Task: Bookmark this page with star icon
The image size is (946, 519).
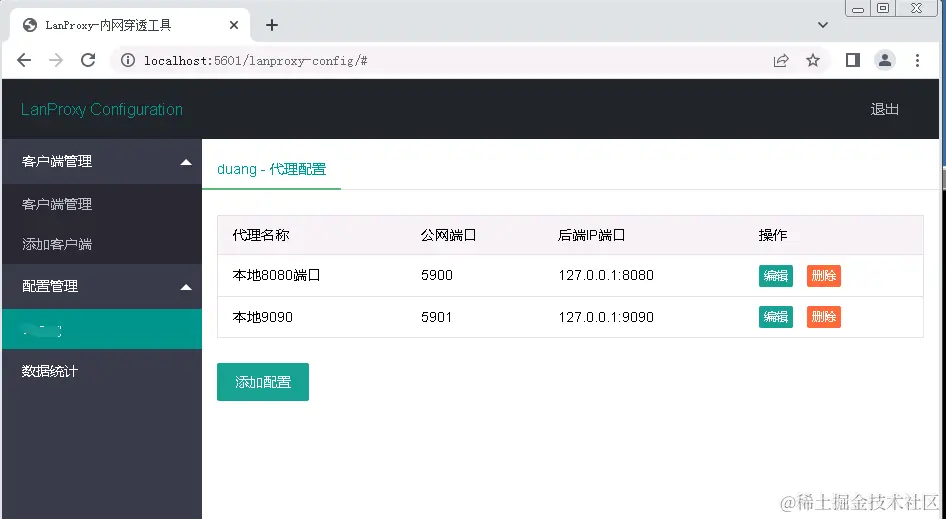Action: [813, 60]
